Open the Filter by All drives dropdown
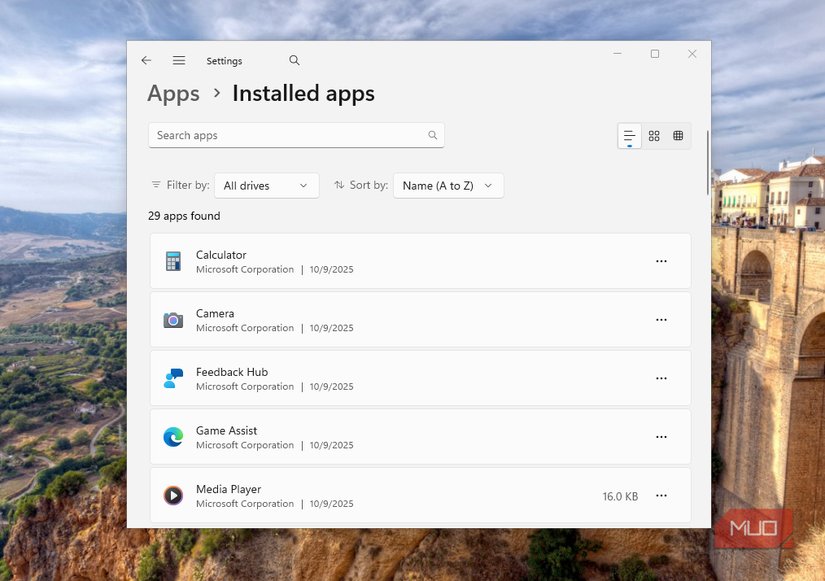The image size is (825, 581). pyautogui.click(x=266, y=186)
